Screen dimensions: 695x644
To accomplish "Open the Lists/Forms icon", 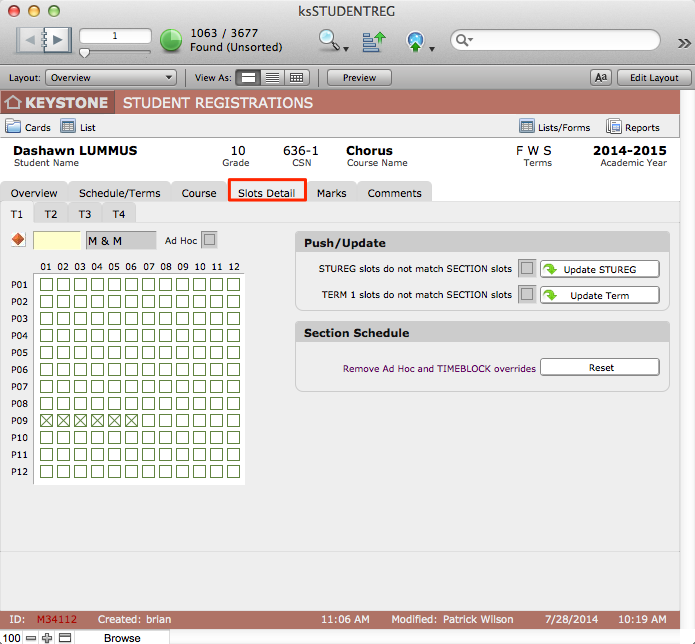I will coord(527,127).
